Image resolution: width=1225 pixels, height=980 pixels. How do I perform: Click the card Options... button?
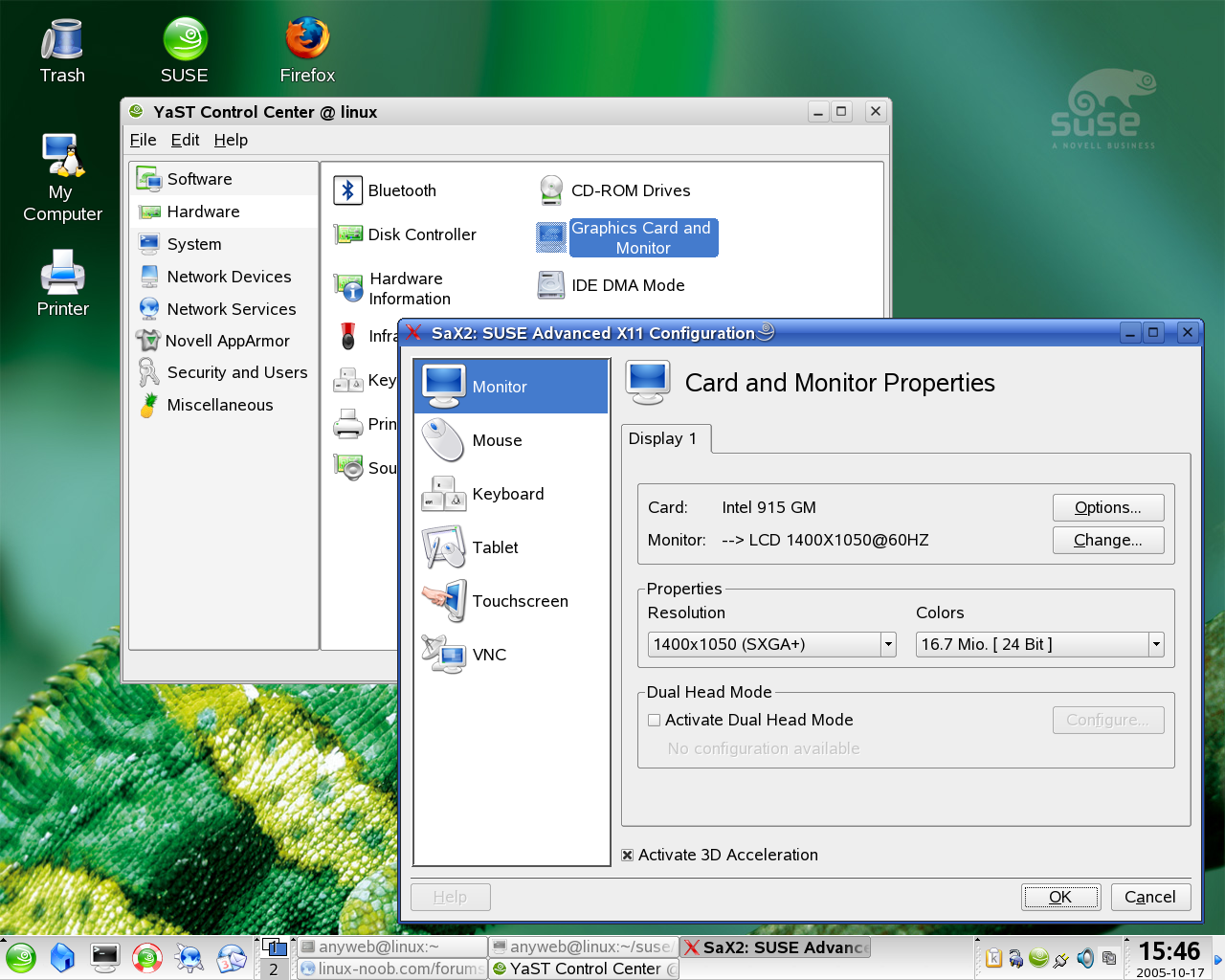[1108, 507]
